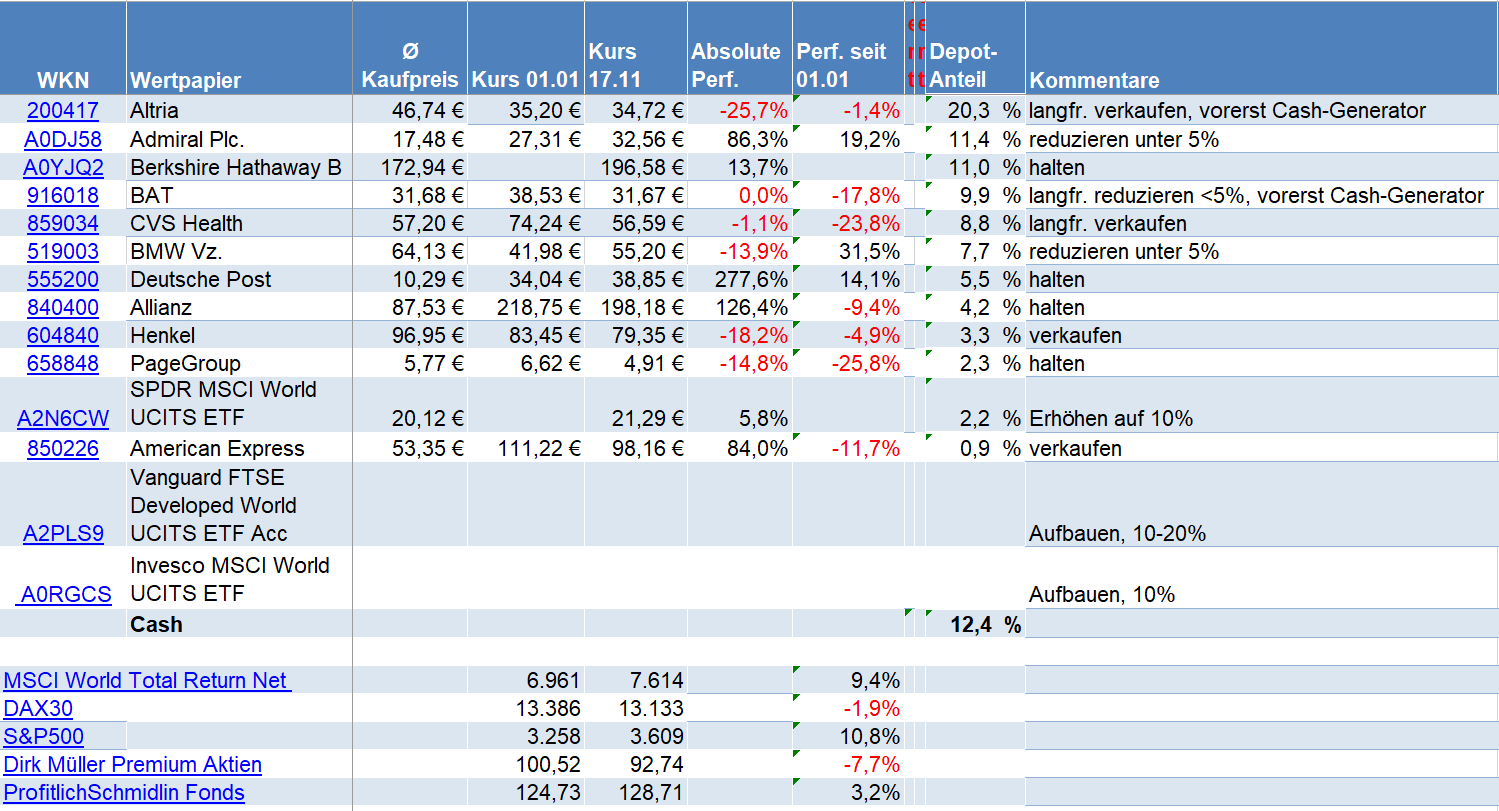This screenshot has width=1499, height=811.
Task: Select MSCI World value 6.961
Action: (x=553, y=681)
